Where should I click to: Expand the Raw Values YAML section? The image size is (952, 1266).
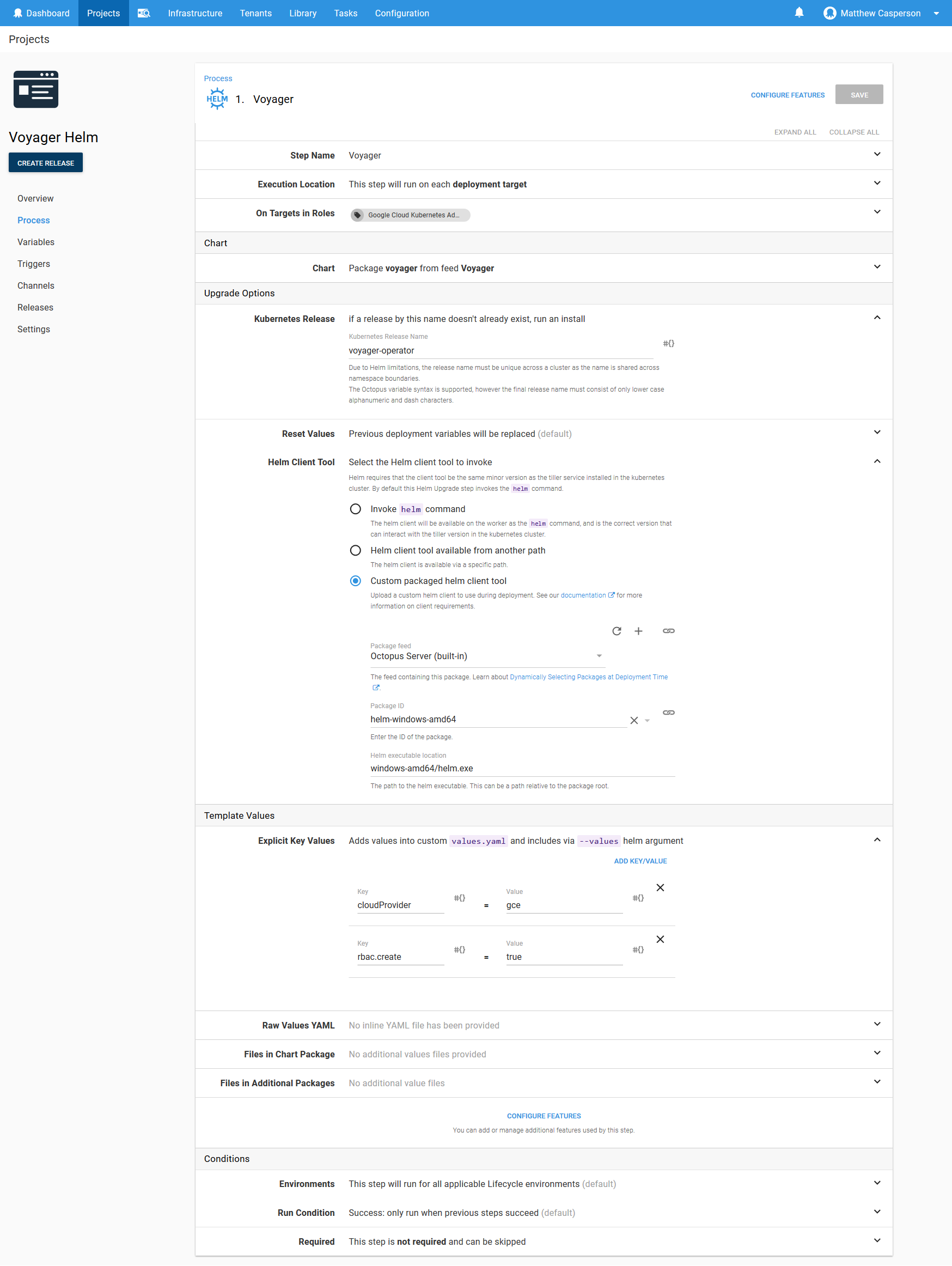[876, 1024]
